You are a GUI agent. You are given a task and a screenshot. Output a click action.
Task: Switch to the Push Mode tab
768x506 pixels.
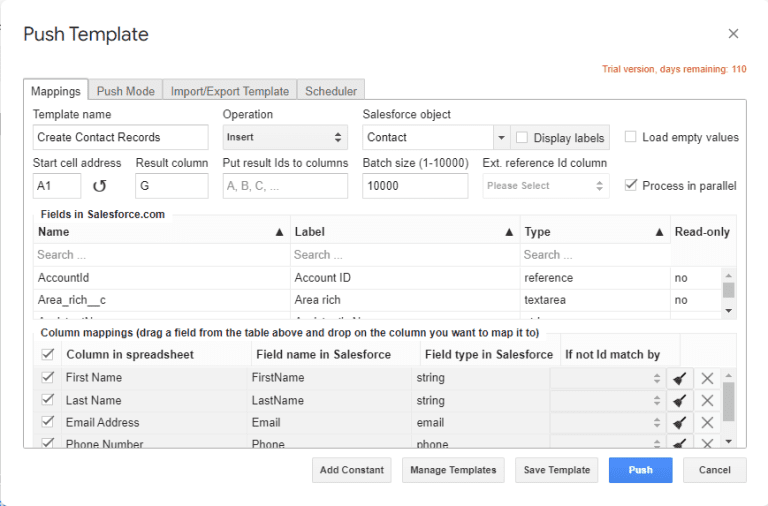point(125,91)
